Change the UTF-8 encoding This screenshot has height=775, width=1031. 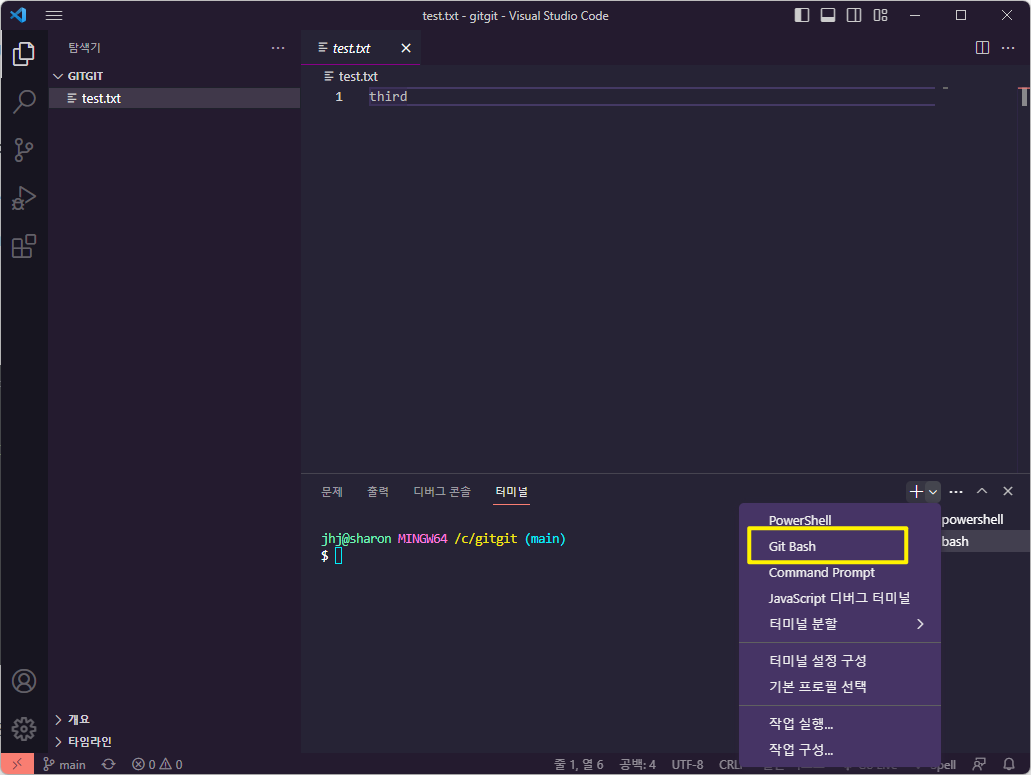[x=687, y=764]
